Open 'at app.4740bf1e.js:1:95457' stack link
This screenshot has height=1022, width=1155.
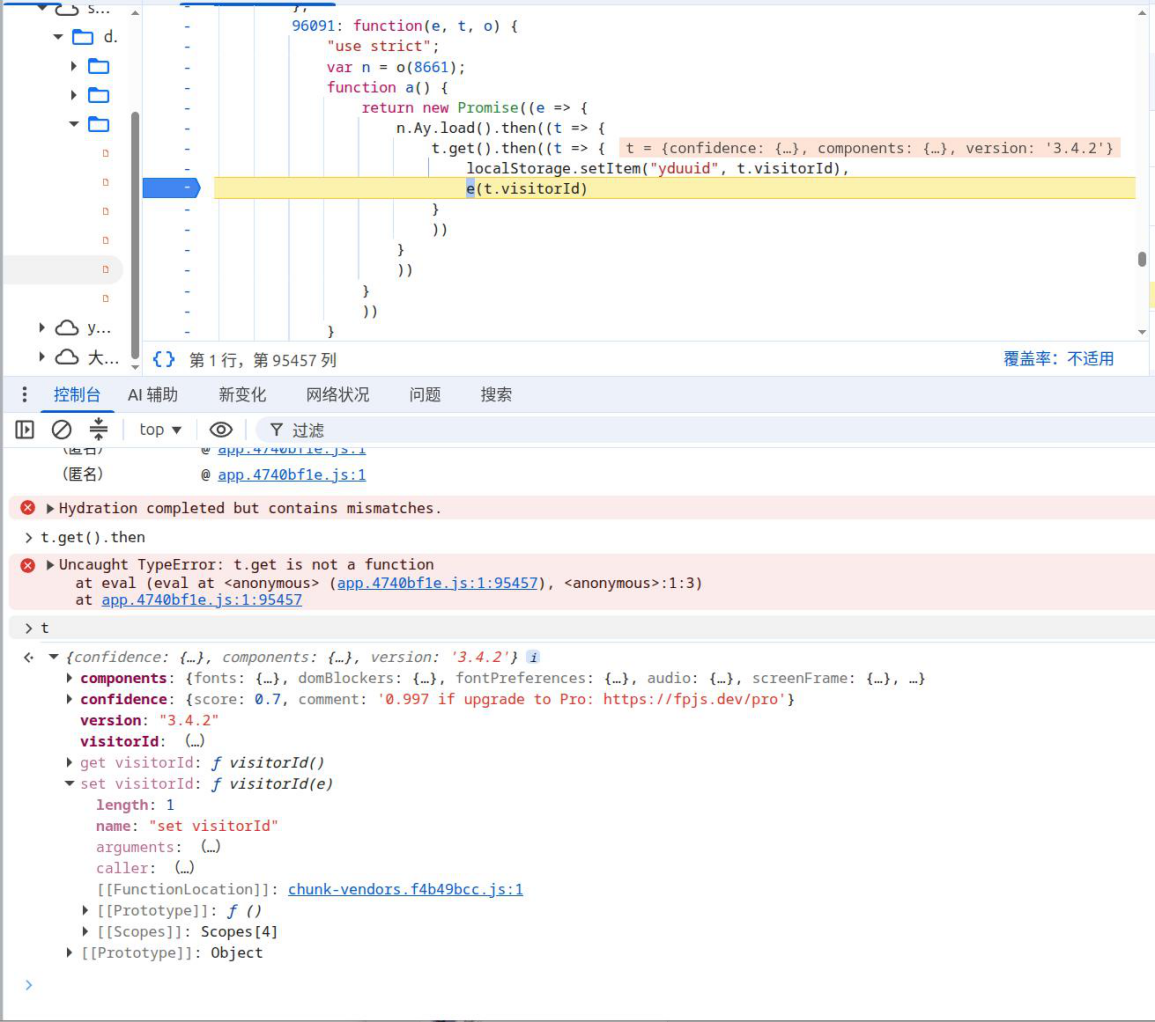(x=202, y=600)
